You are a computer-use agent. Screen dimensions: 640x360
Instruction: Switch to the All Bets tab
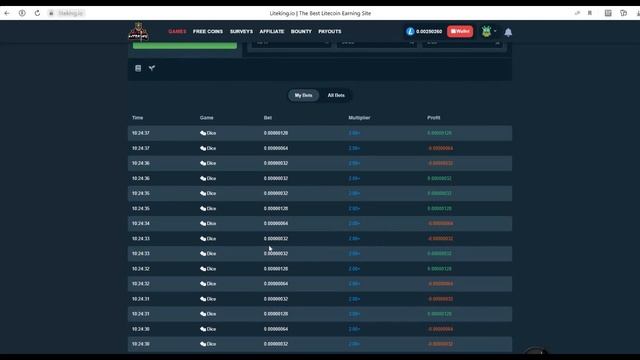click(x=336, y=95)
